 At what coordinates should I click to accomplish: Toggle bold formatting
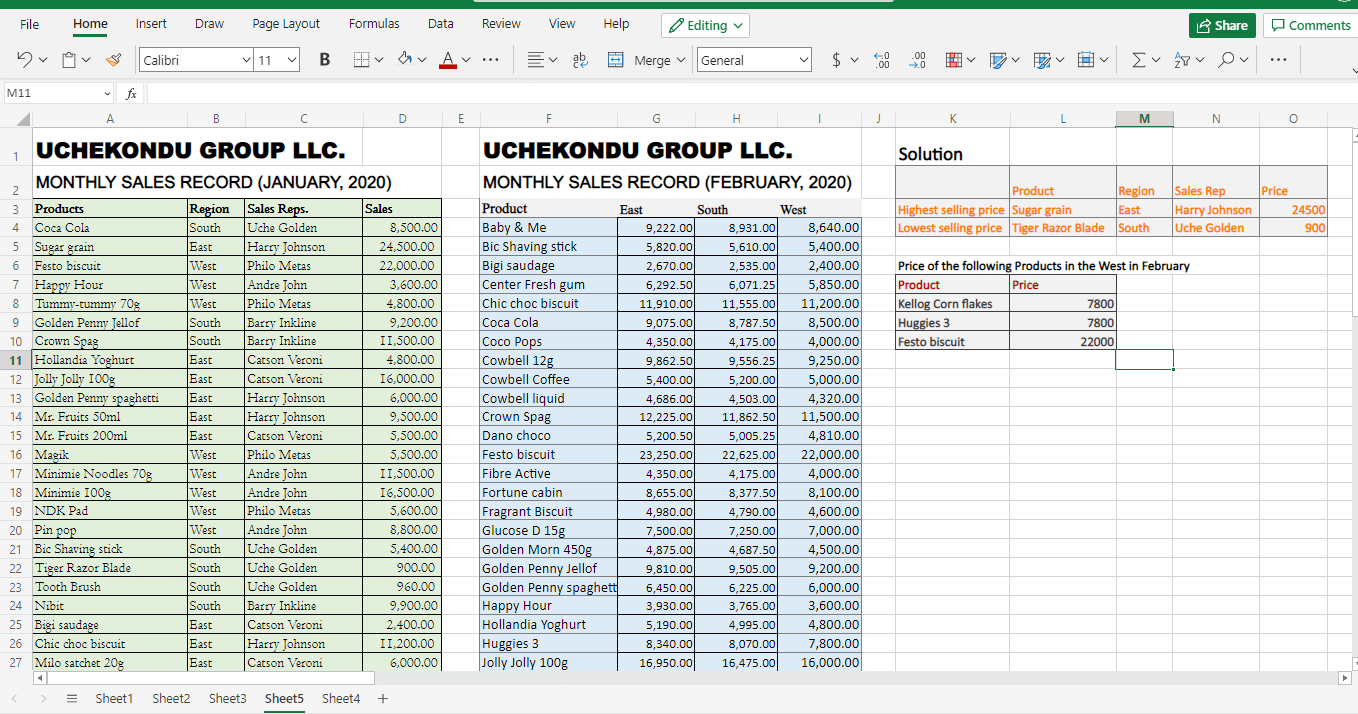324,59
